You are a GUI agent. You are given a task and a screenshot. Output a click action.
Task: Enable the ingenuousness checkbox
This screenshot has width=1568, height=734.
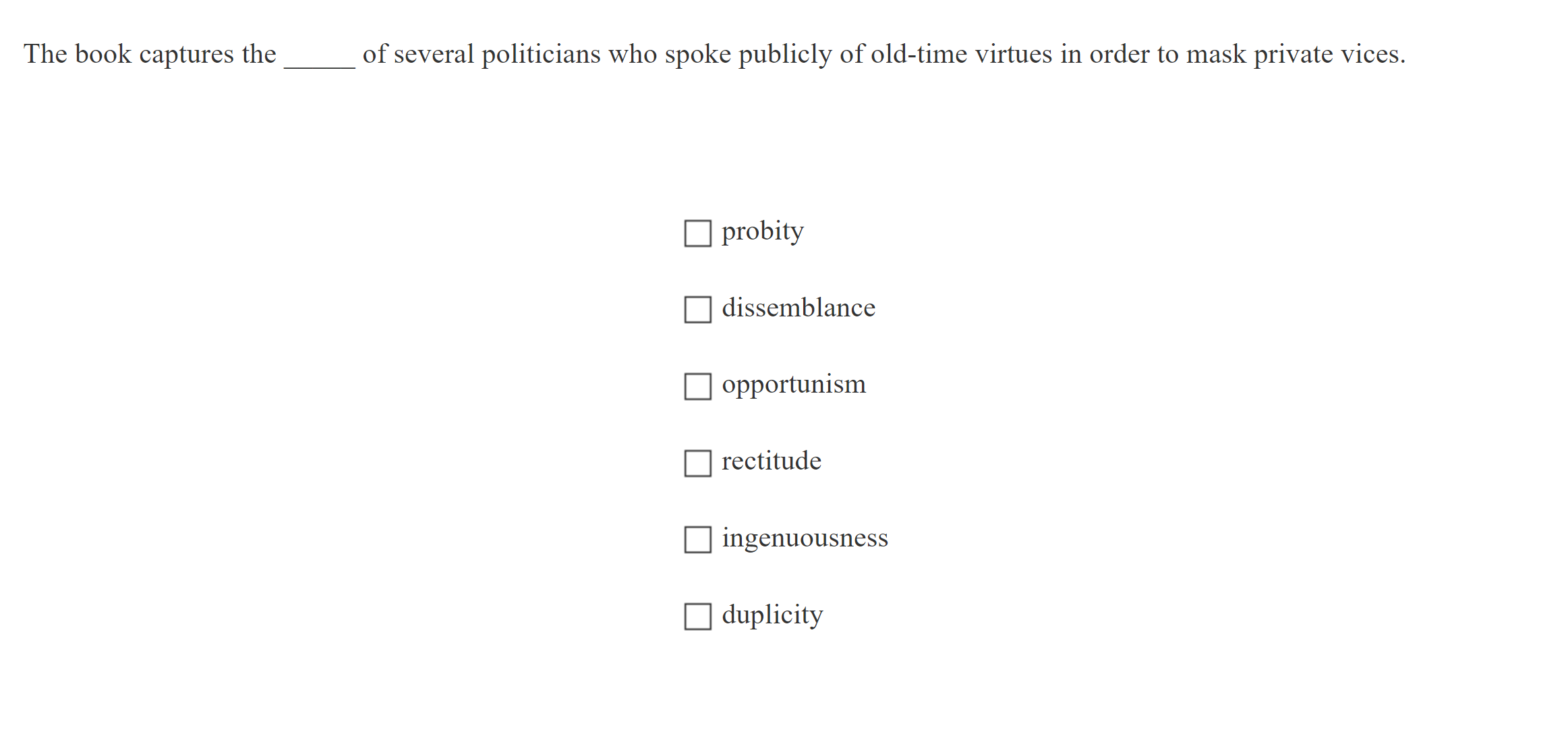coord(697,540)
